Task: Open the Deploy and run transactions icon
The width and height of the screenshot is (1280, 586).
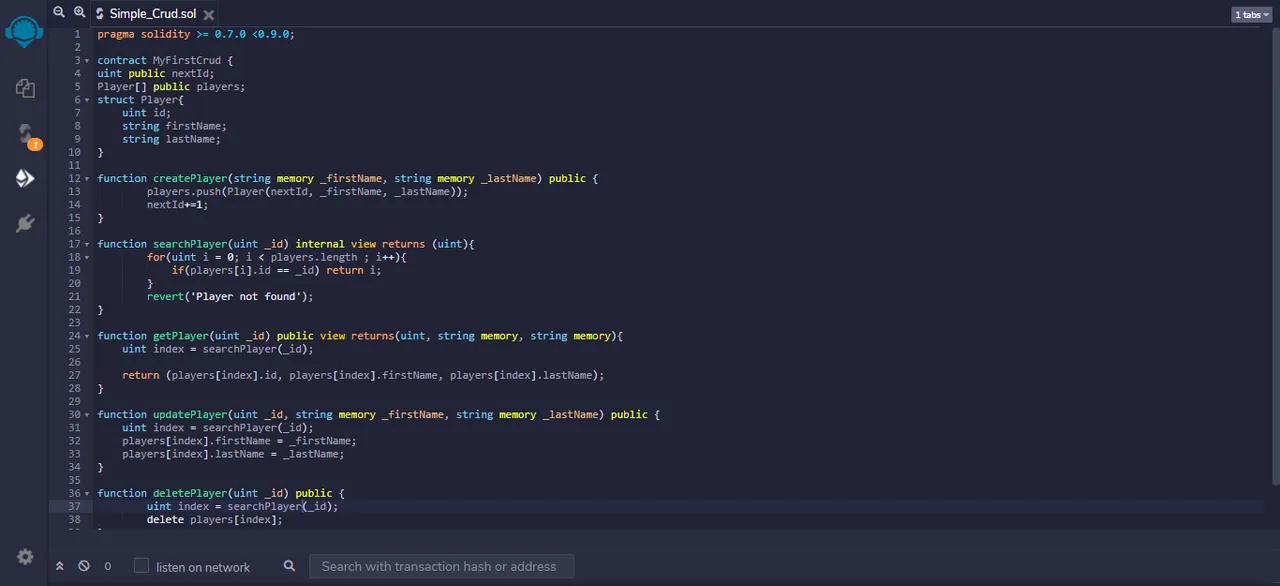Action: (25, 178)
